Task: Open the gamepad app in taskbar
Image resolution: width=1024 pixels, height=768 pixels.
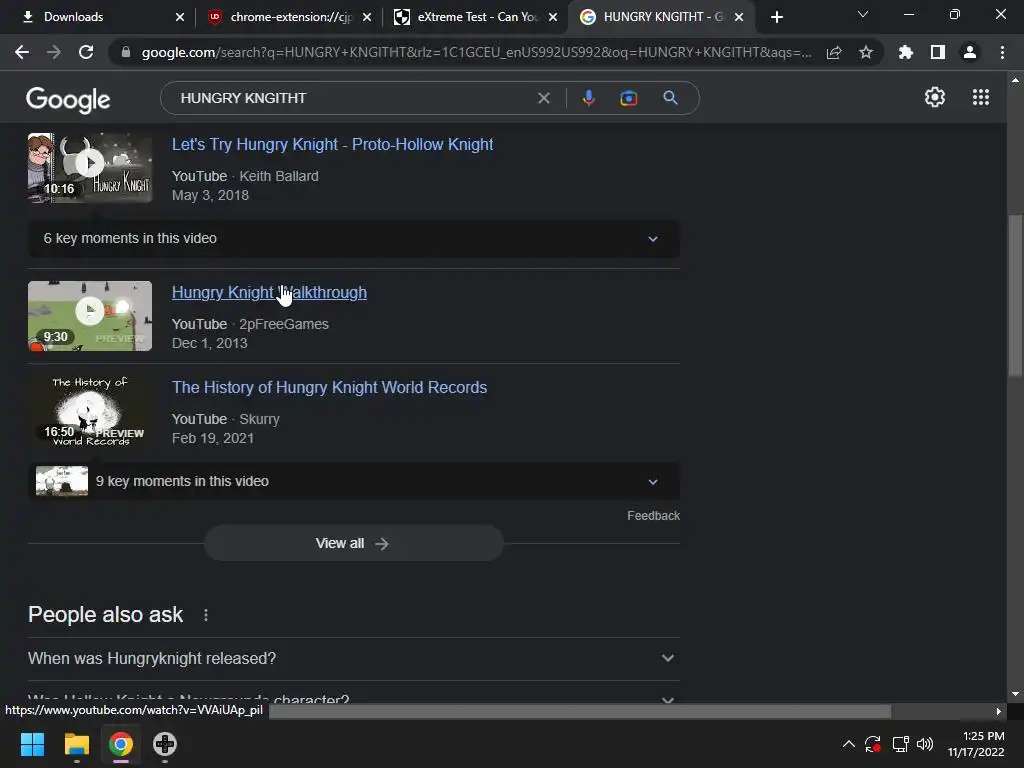Action: pyautogui.click(x=165, y=744)
